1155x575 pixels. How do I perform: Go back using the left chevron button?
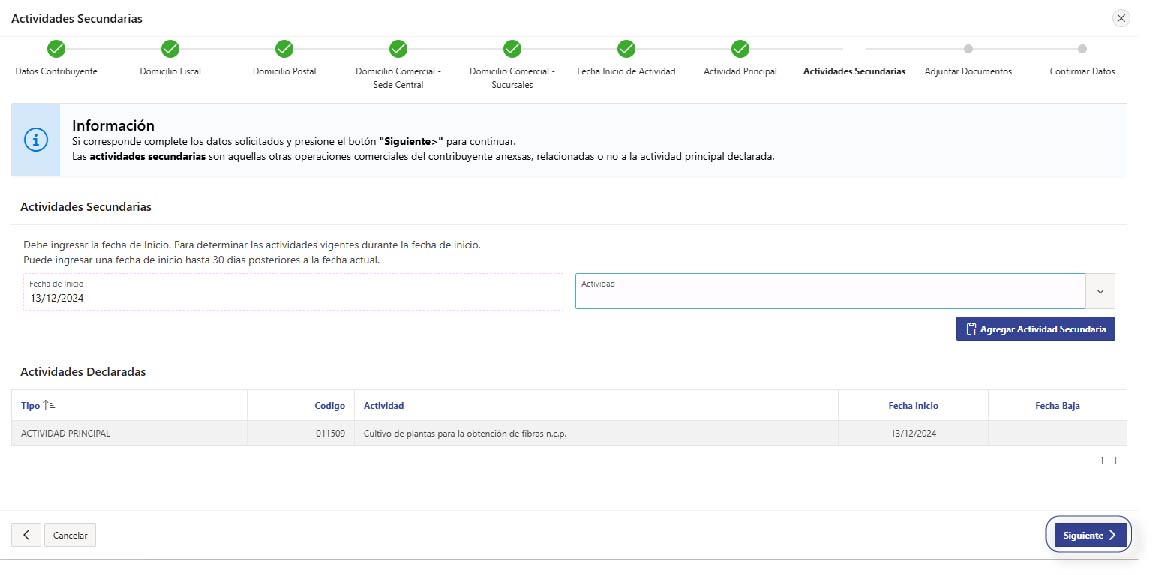coord(26,535)
